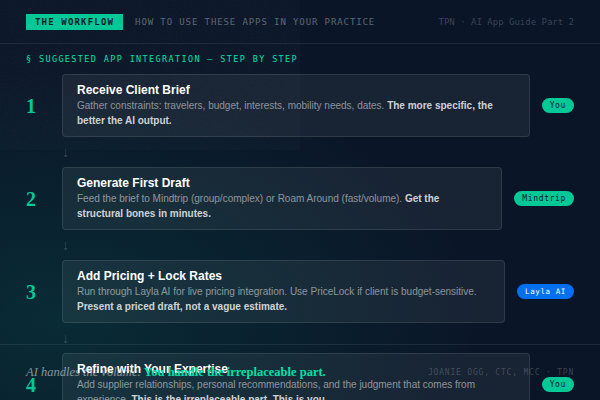
Task: Select the heading 'HOW TO USE THESE APPS IN YOUR PRACTICE'
Action: coord(254,22)
